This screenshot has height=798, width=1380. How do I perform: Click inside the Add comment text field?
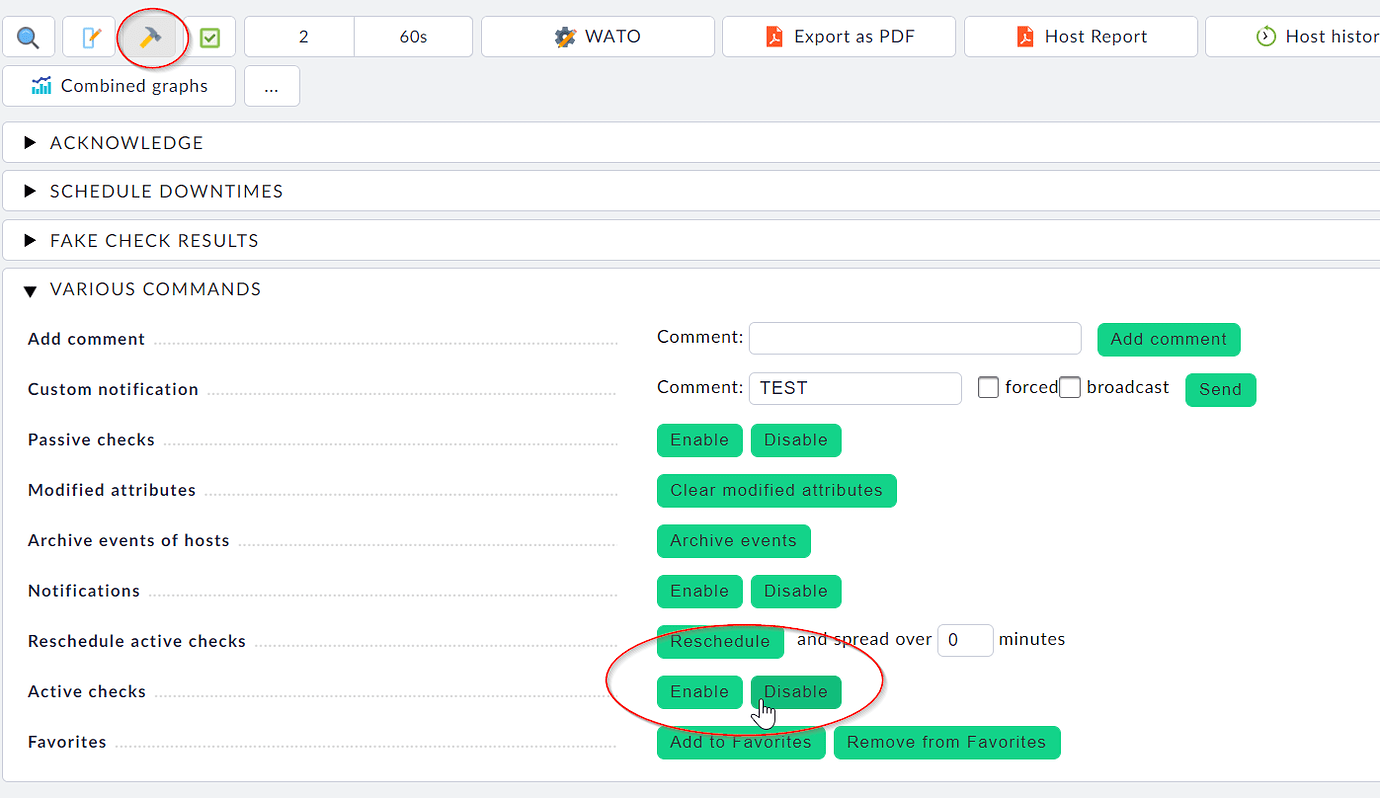[x=914, y=338]
